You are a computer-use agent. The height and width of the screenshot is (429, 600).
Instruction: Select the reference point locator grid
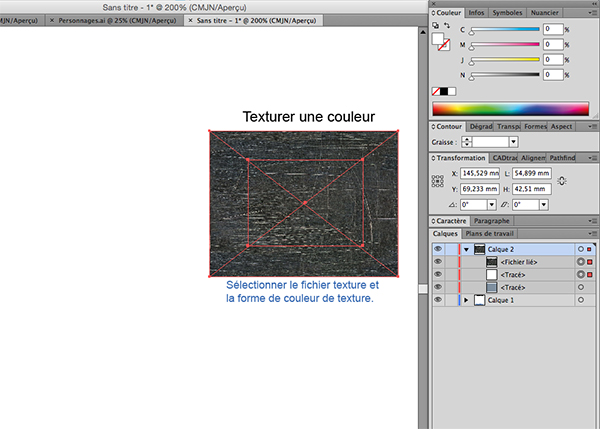(x=437, y=181)
